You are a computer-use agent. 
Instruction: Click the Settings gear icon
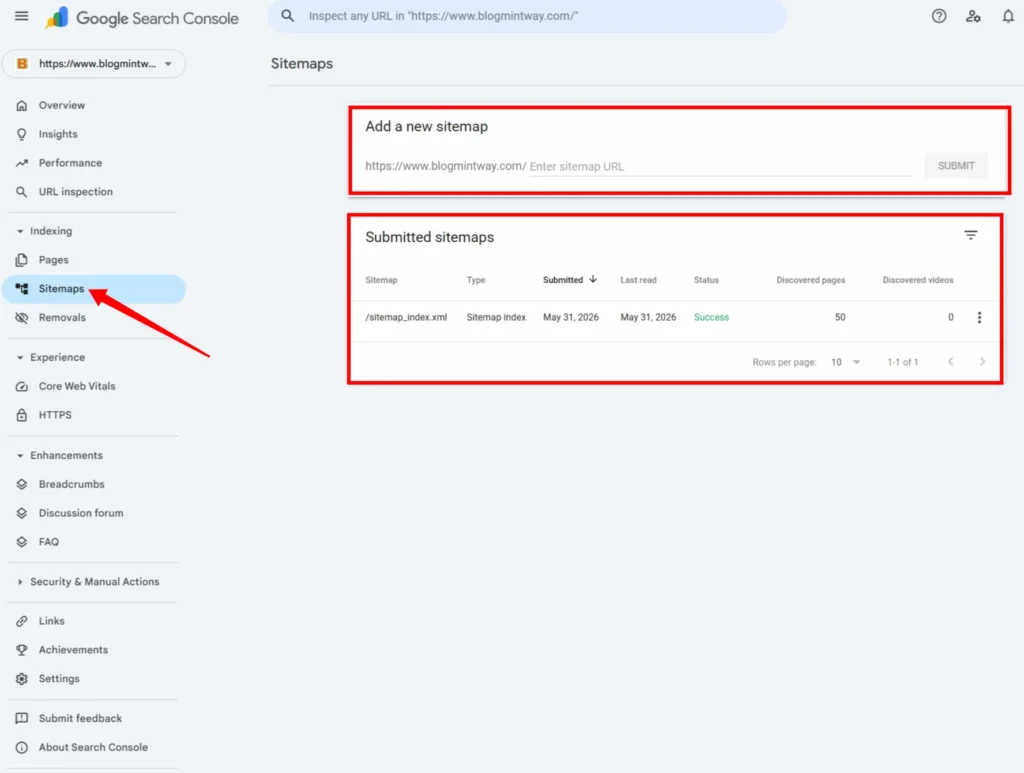22,678
